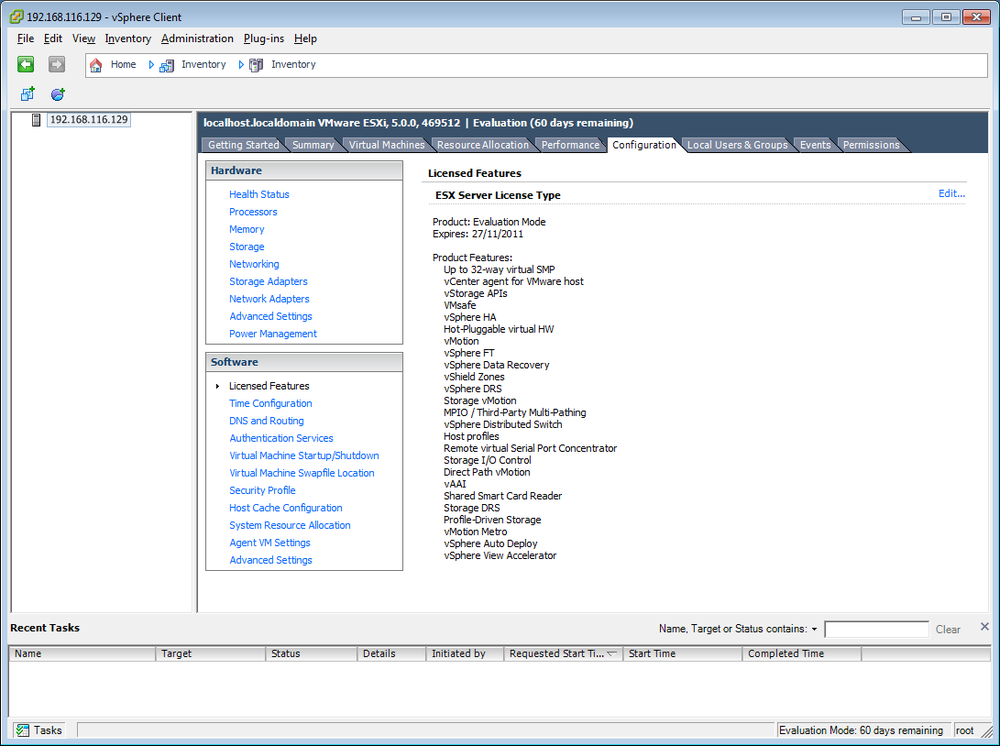This screenshot has width=1000, height=746.
Task: Click the gray Forward navigation arrow
Action: click(57, 64)
